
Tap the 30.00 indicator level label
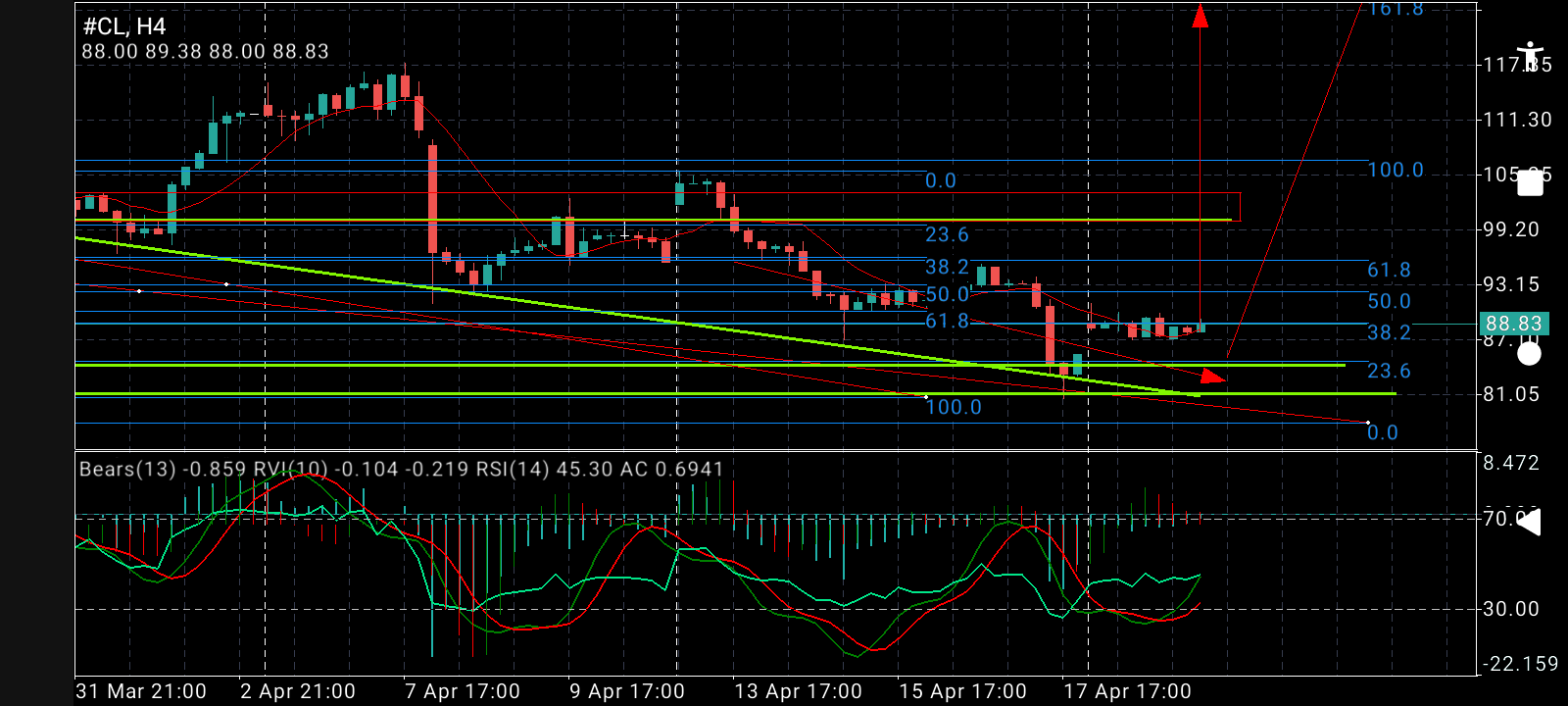[1511, 609]
